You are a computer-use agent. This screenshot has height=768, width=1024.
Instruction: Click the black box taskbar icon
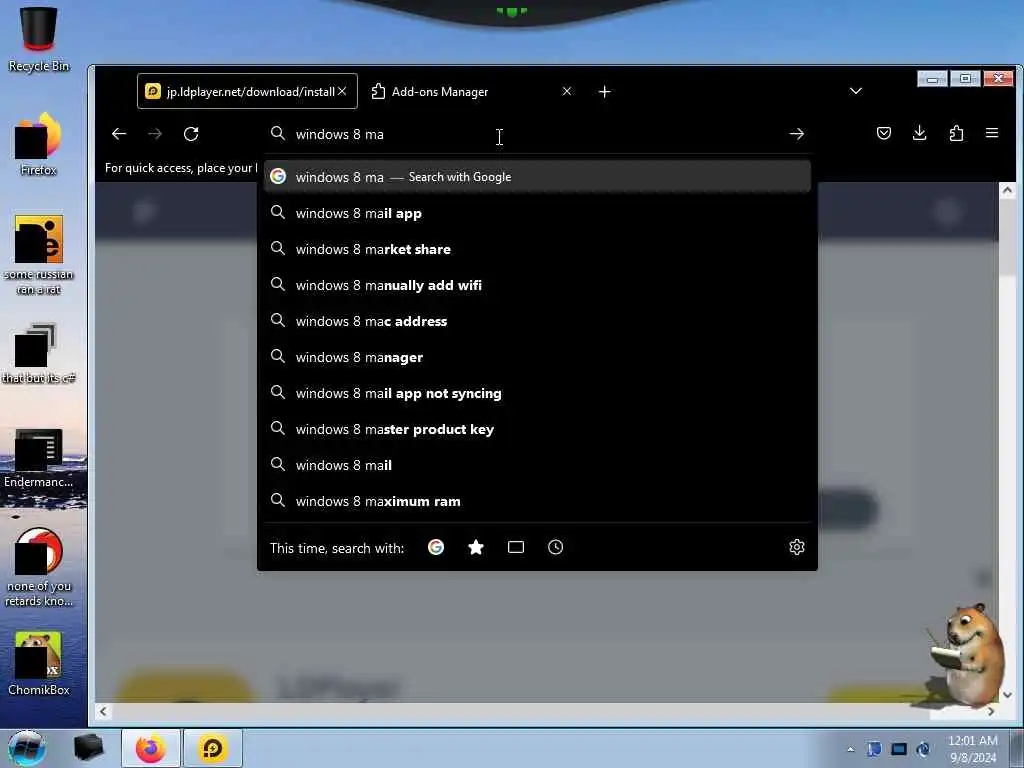[x=88, y=748]
